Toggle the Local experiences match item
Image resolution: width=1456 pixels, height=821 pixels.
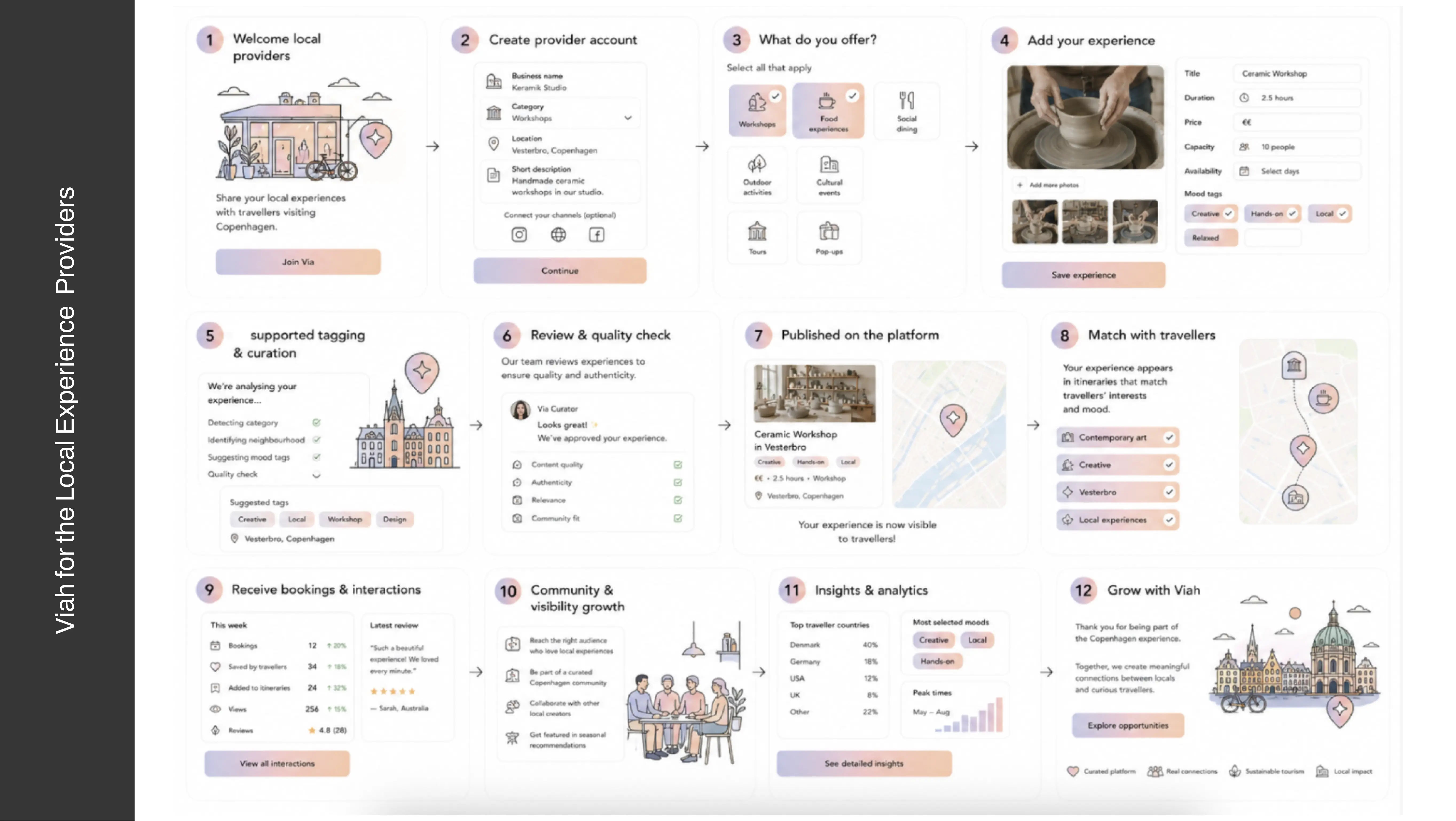[x=1117, y=520]
